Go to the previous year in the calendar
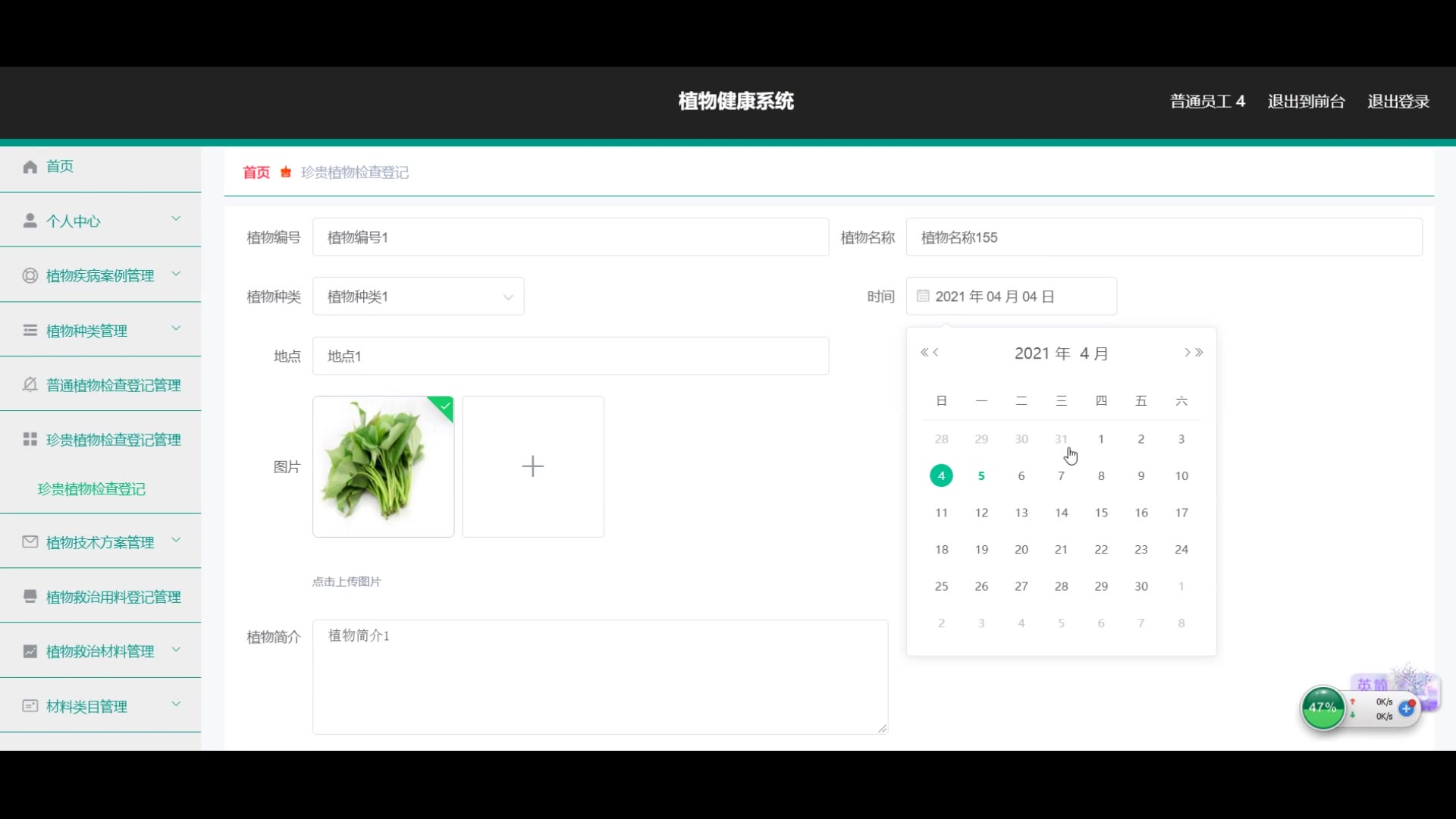This screenshot has width=1456, height=819. tap(924, 353)
